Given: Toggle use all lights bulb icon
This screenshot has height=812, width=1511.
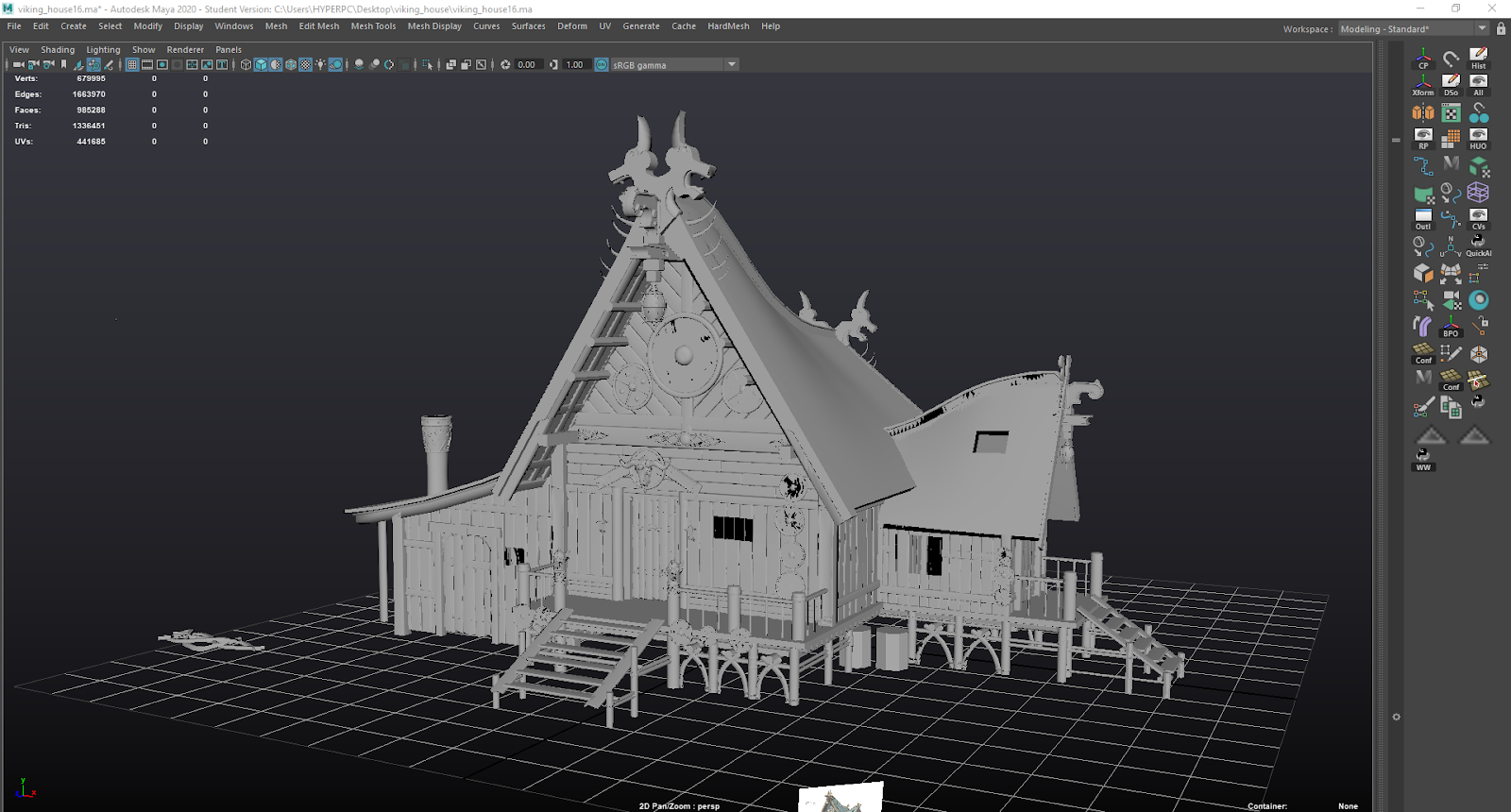Looking at the screenshot, I should tap(320, 65).
